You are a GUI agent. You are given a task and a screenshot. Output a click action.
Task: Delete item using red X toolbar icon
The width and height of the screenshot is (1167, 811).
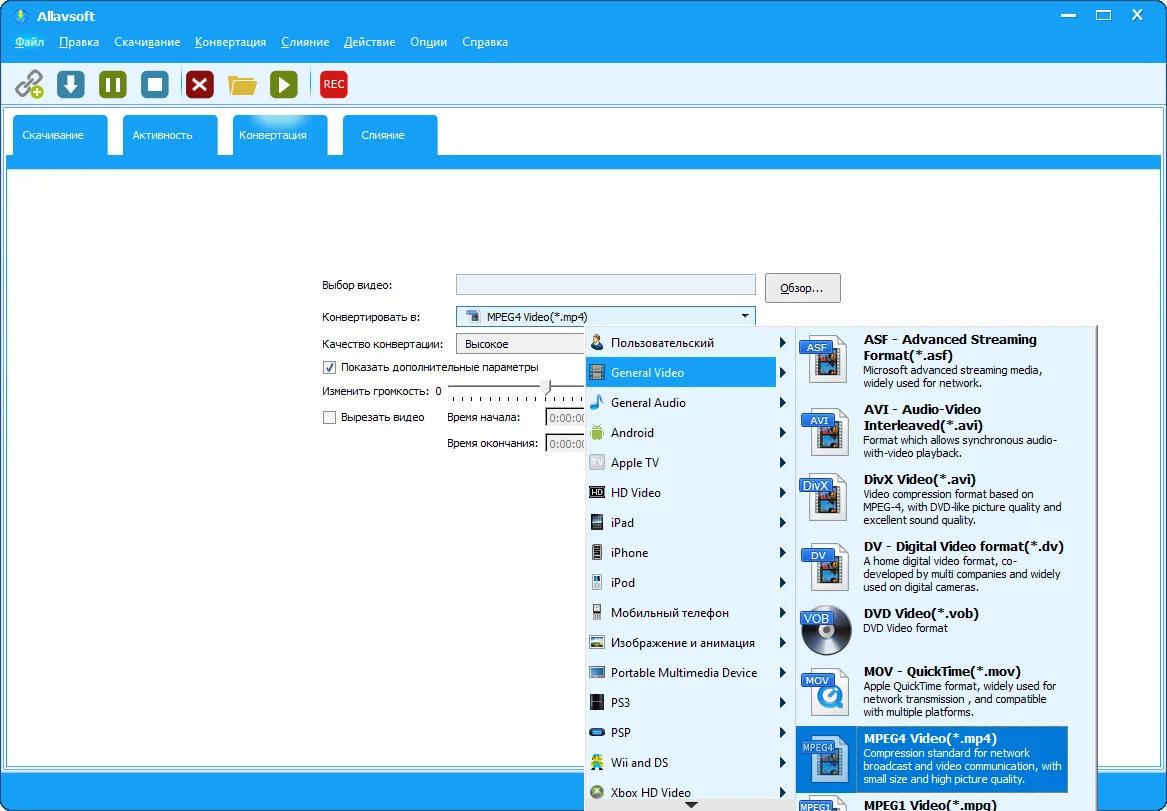[x=200, y=85]
